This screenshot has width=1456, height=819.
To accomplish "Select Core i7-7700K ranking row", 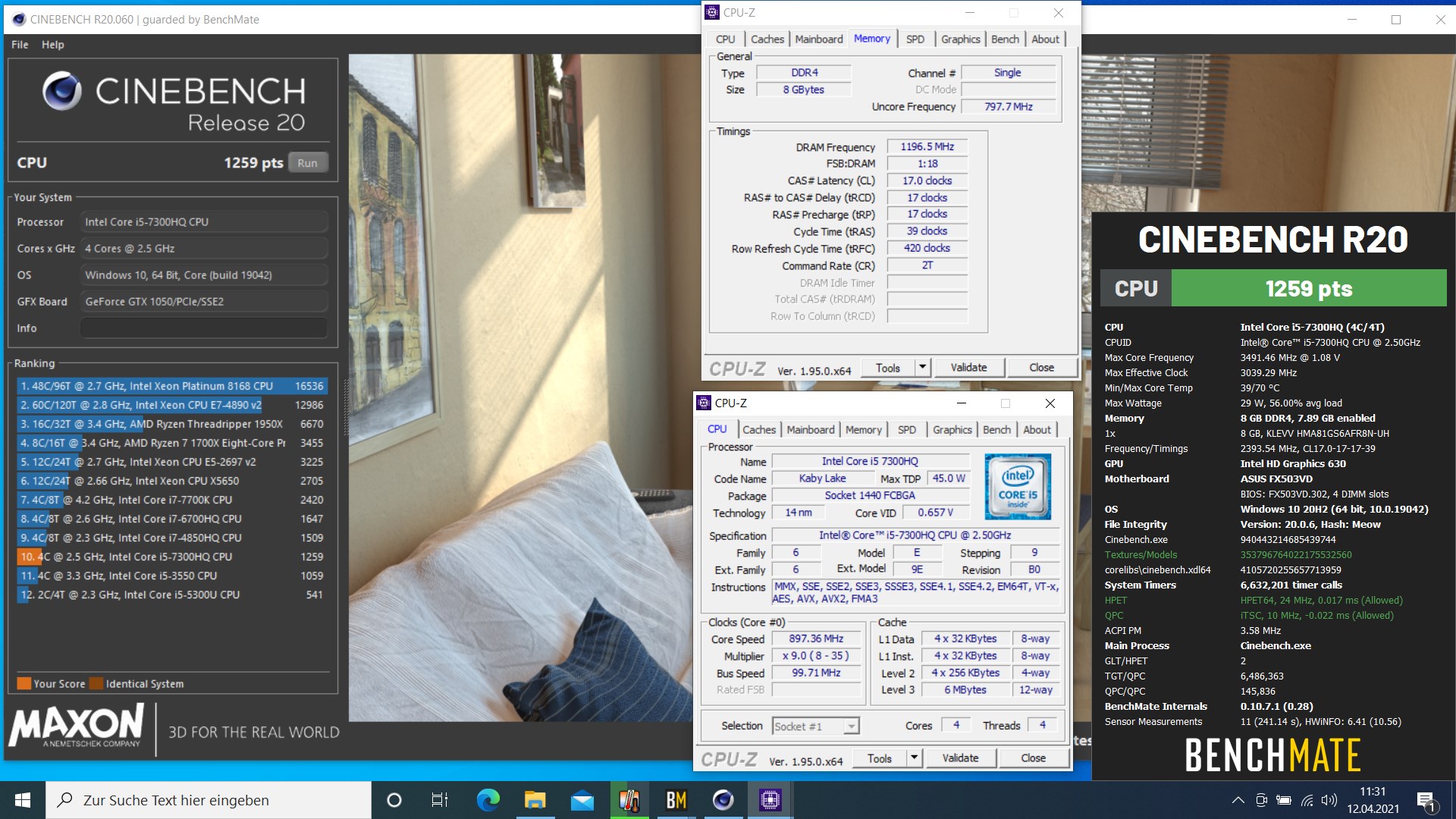I will (172, 500).
